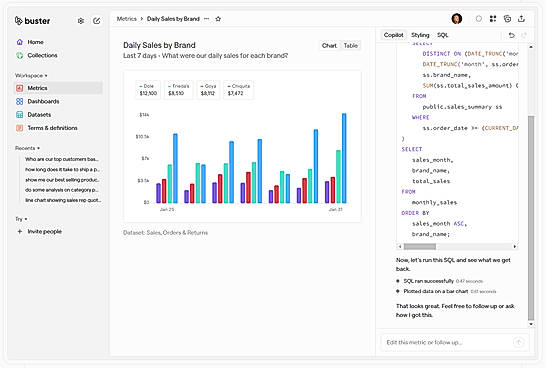Toggle the Frieda's legend item
The height and width of the screenshot is (368, 546).
(178, 90)
